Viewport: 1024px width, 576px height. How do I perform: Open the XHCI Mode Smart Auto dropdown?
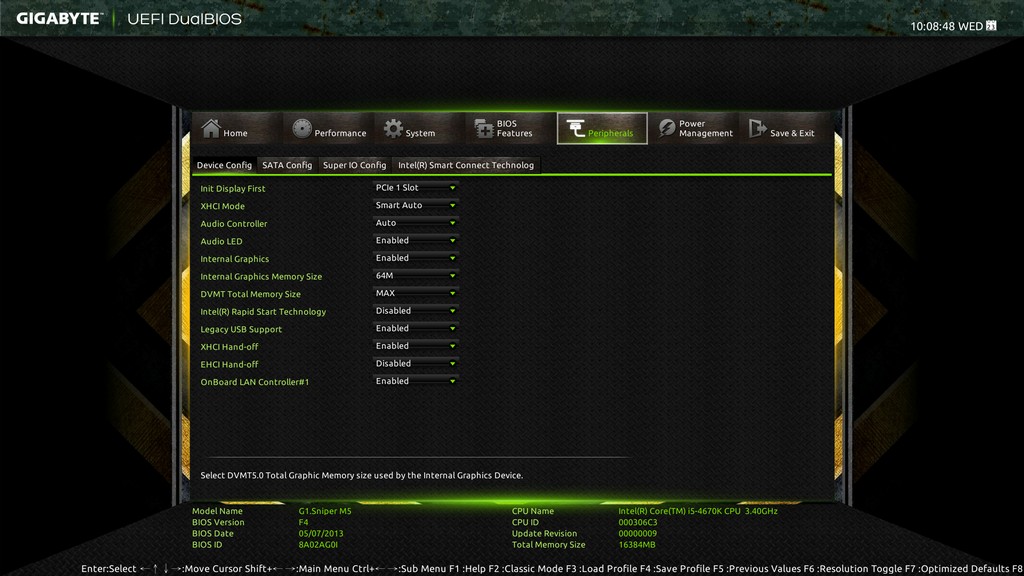click(415, 205)
